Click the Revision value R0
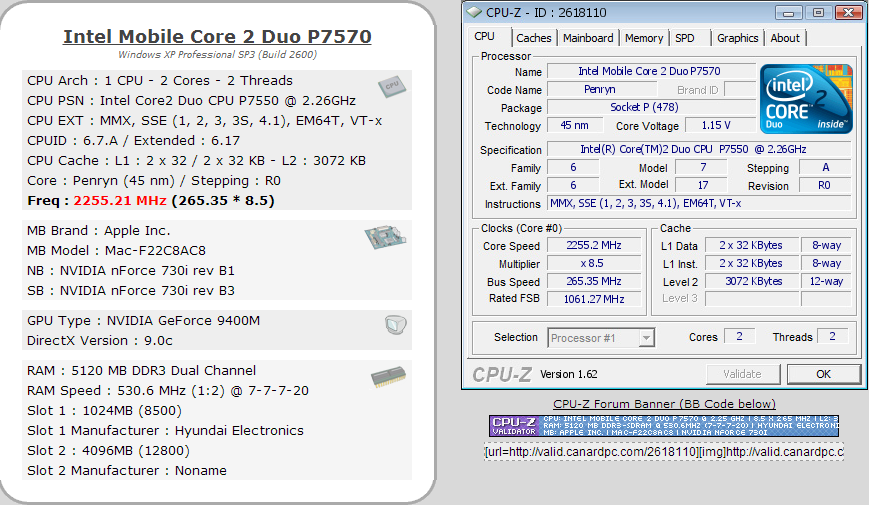 pyautogui.click(x=825, y=186)
